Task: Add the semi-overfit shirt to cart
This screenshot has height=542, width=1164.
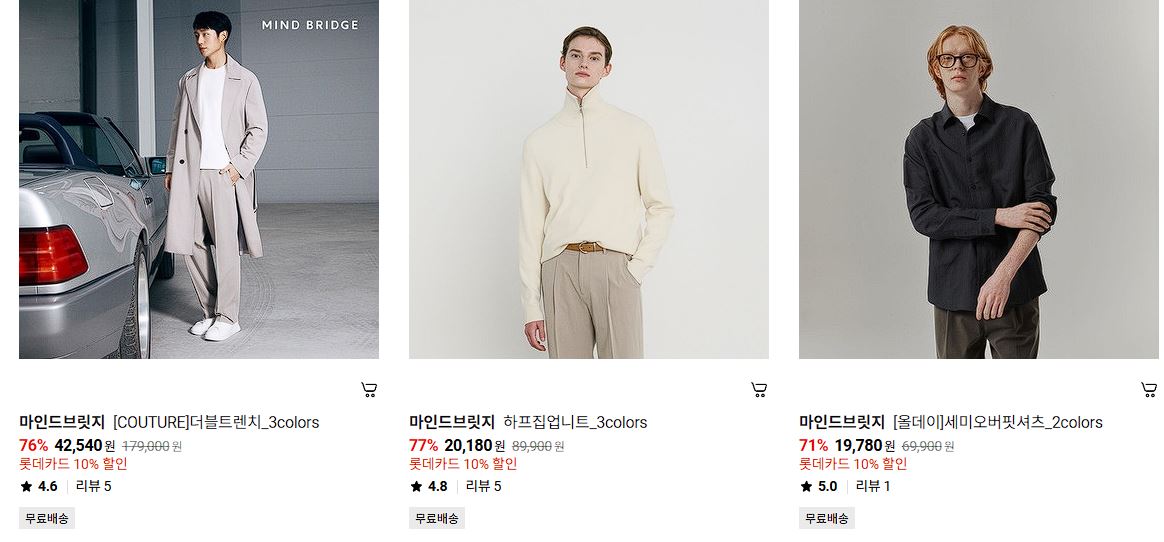Action: coord(1148,389)
